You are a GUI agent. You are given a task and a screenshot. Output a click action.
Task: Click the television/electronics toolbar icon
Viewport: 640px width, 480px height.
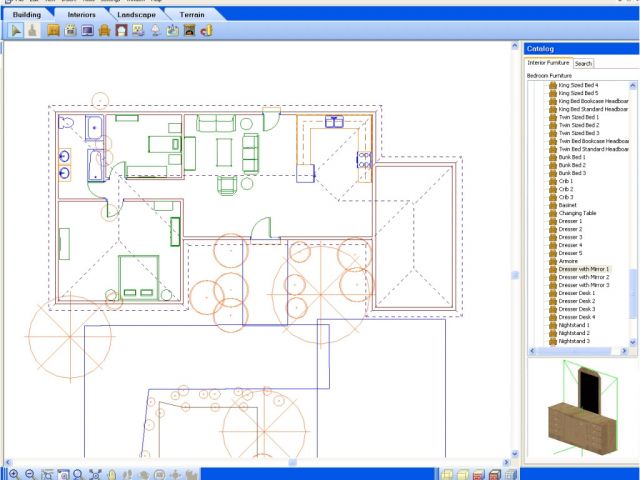tap(87, 31)
